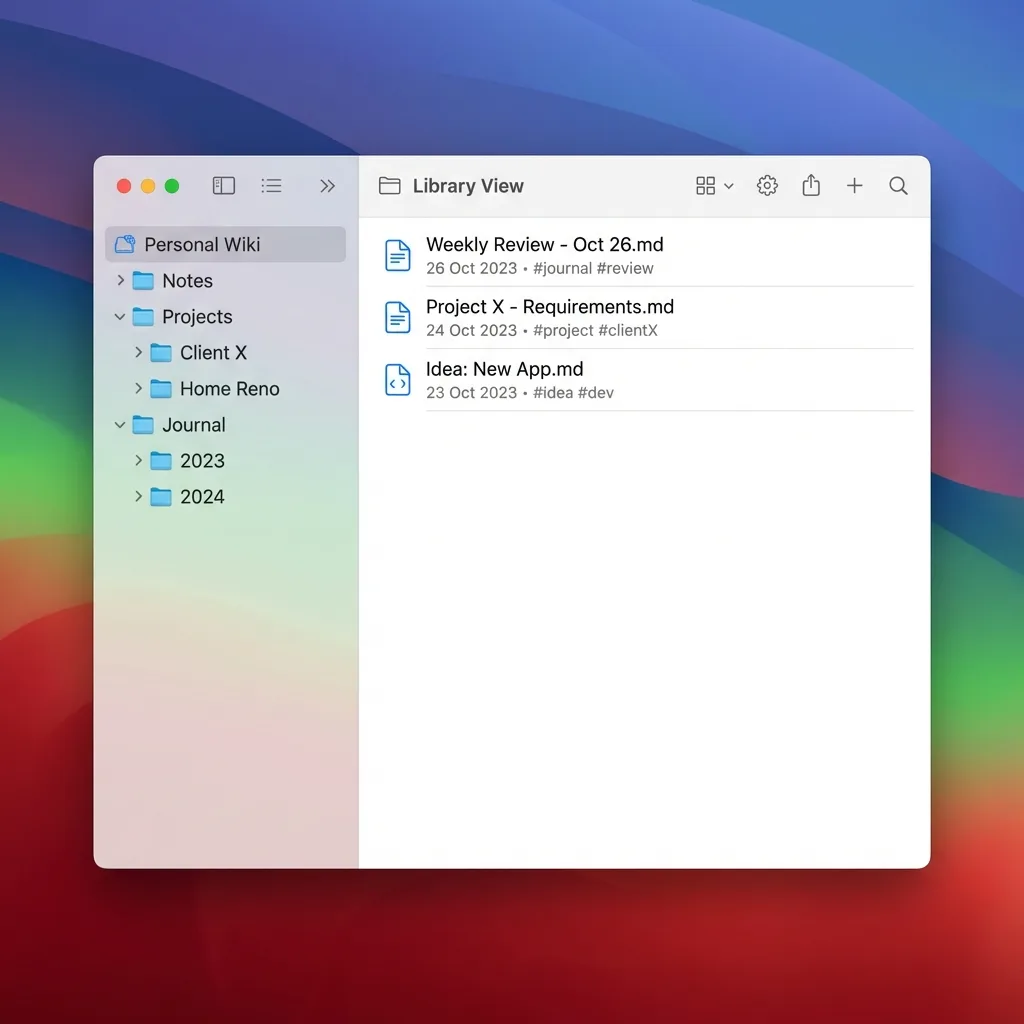This screenshot has height=1024, width=1024.
Task: Open settings with the gear icon
Action: (x=767, y=186)
